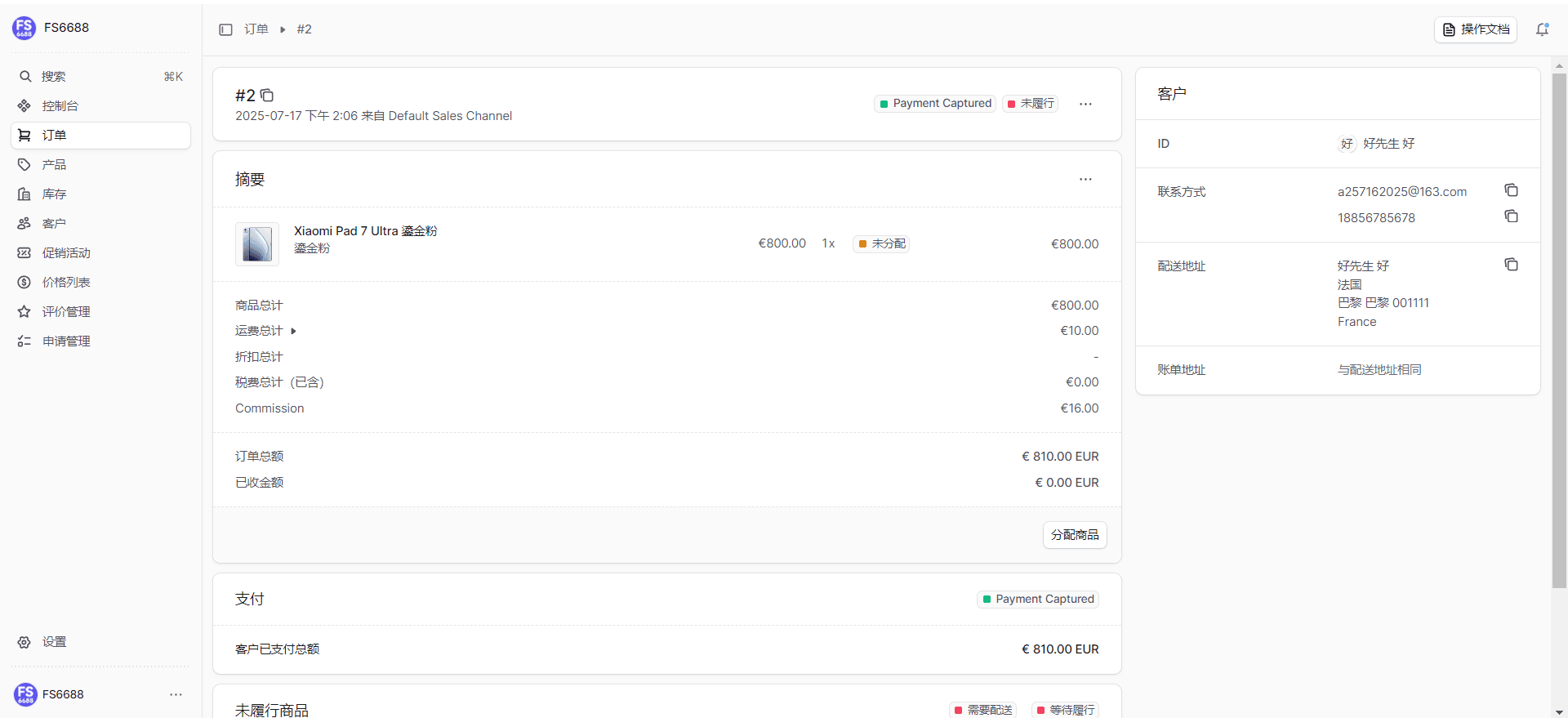Open FS6688 account menu at bottom
Viewport: 1568px width, 718px height.
[x=176, y=694]
